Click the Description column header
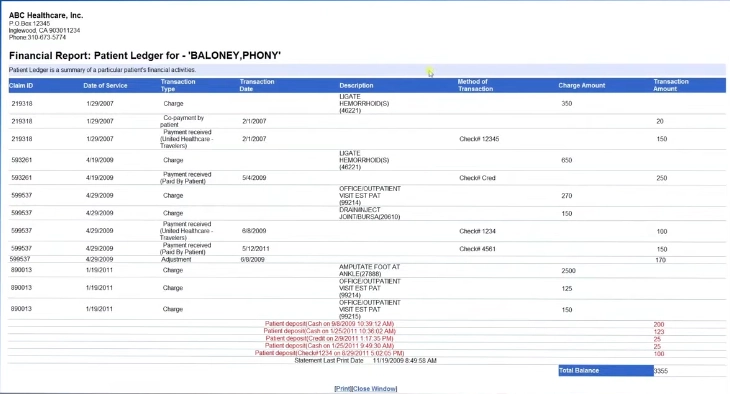This screenshot has width=730, height=394. click(356, 86)
